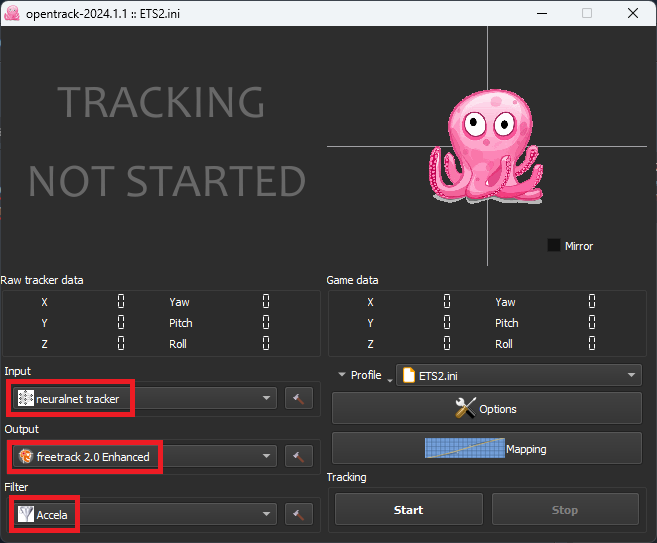657x543 pixels.
Task: Click the Raw tracker data Y label
Action: click(x=44, y=323)
